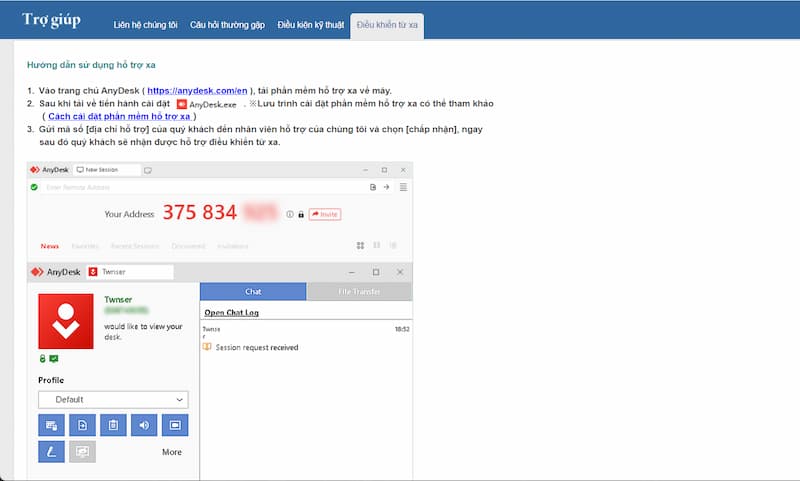Toggle keyboard and mouse control permission

51,425
